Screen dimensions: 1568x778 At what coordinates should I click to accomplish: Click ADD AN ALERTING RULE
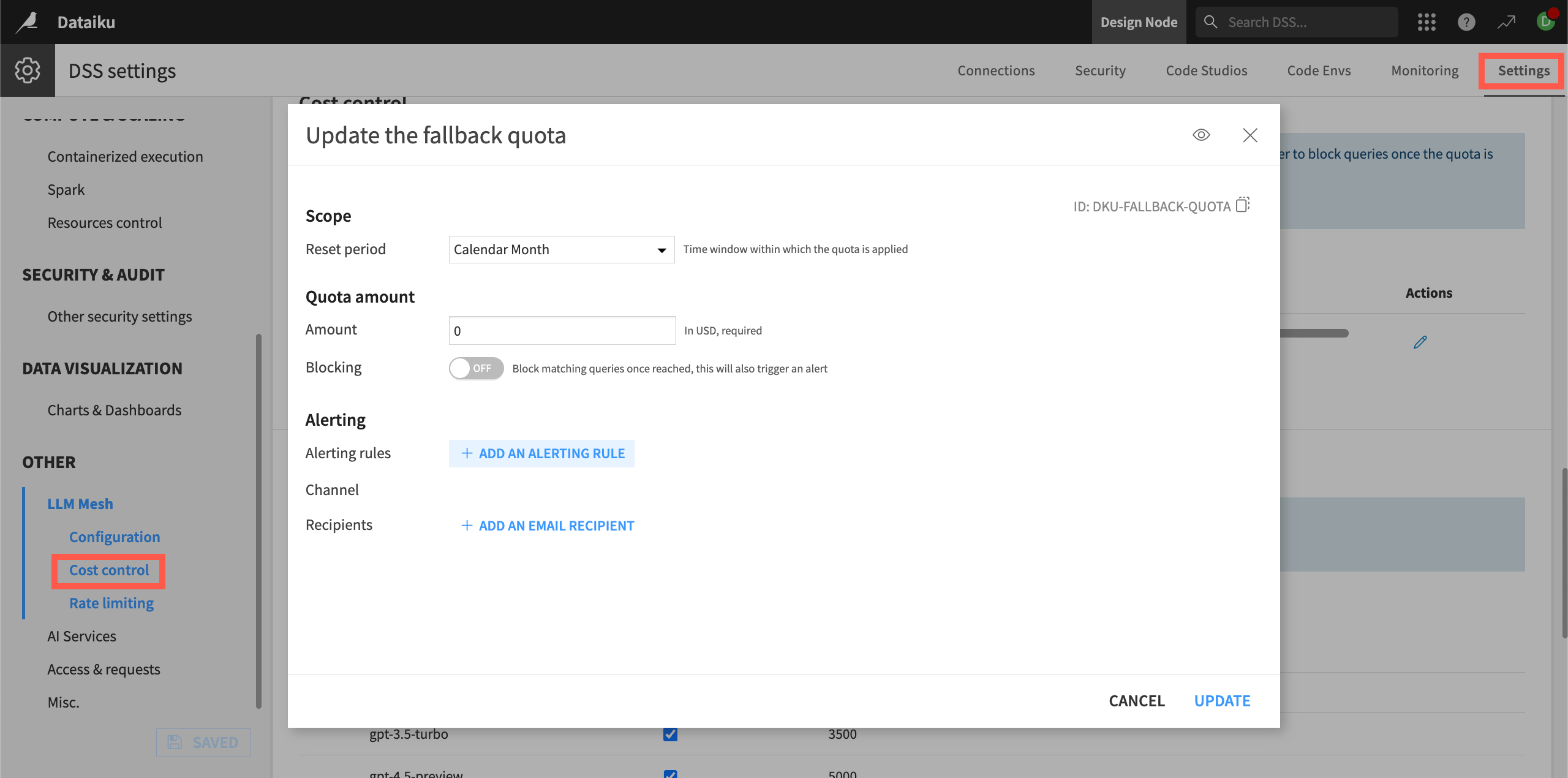(x=541, y=453)
